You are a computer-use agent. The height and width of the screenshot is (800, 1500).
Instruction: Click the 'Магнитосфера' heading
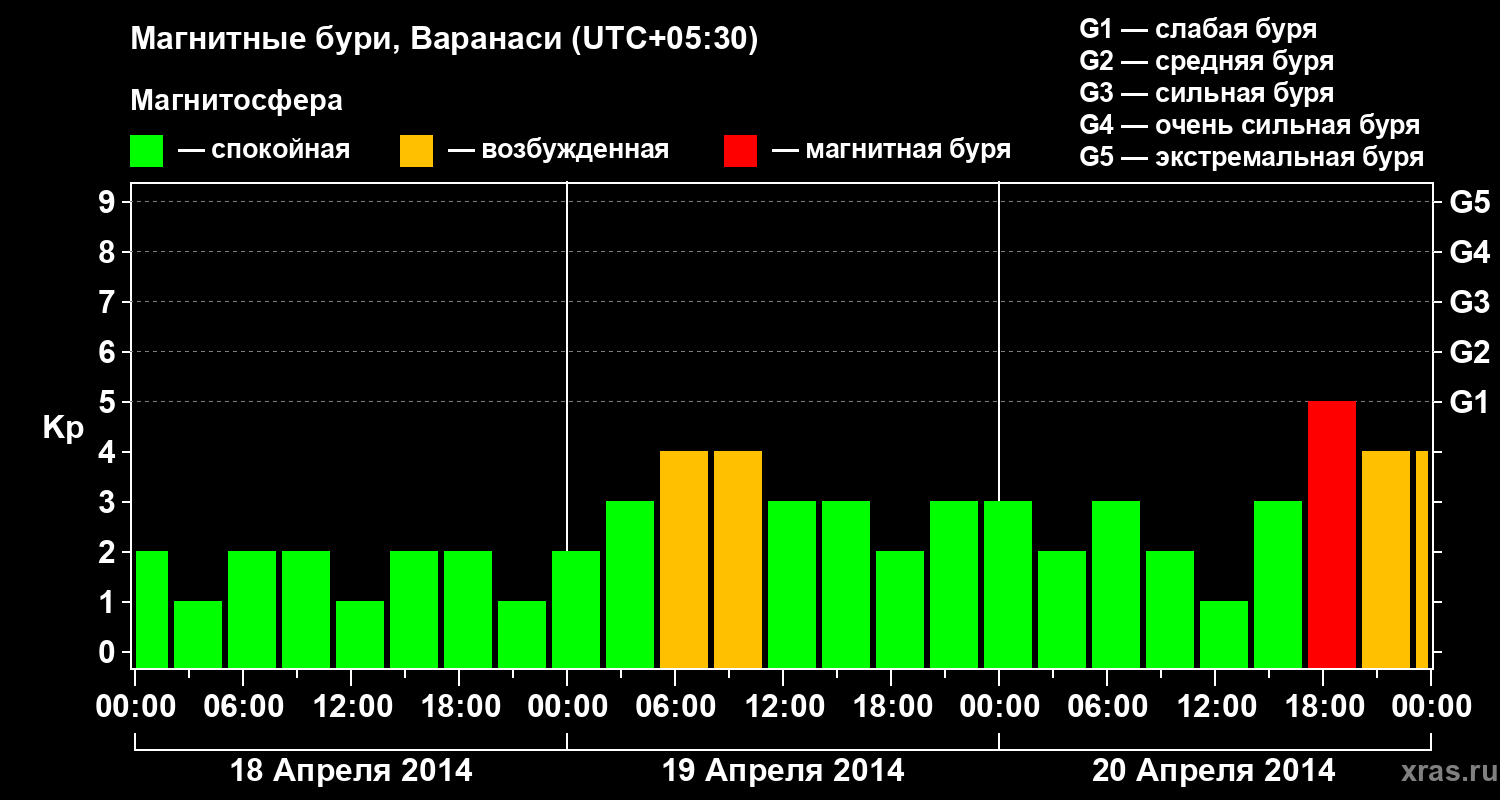237,101
